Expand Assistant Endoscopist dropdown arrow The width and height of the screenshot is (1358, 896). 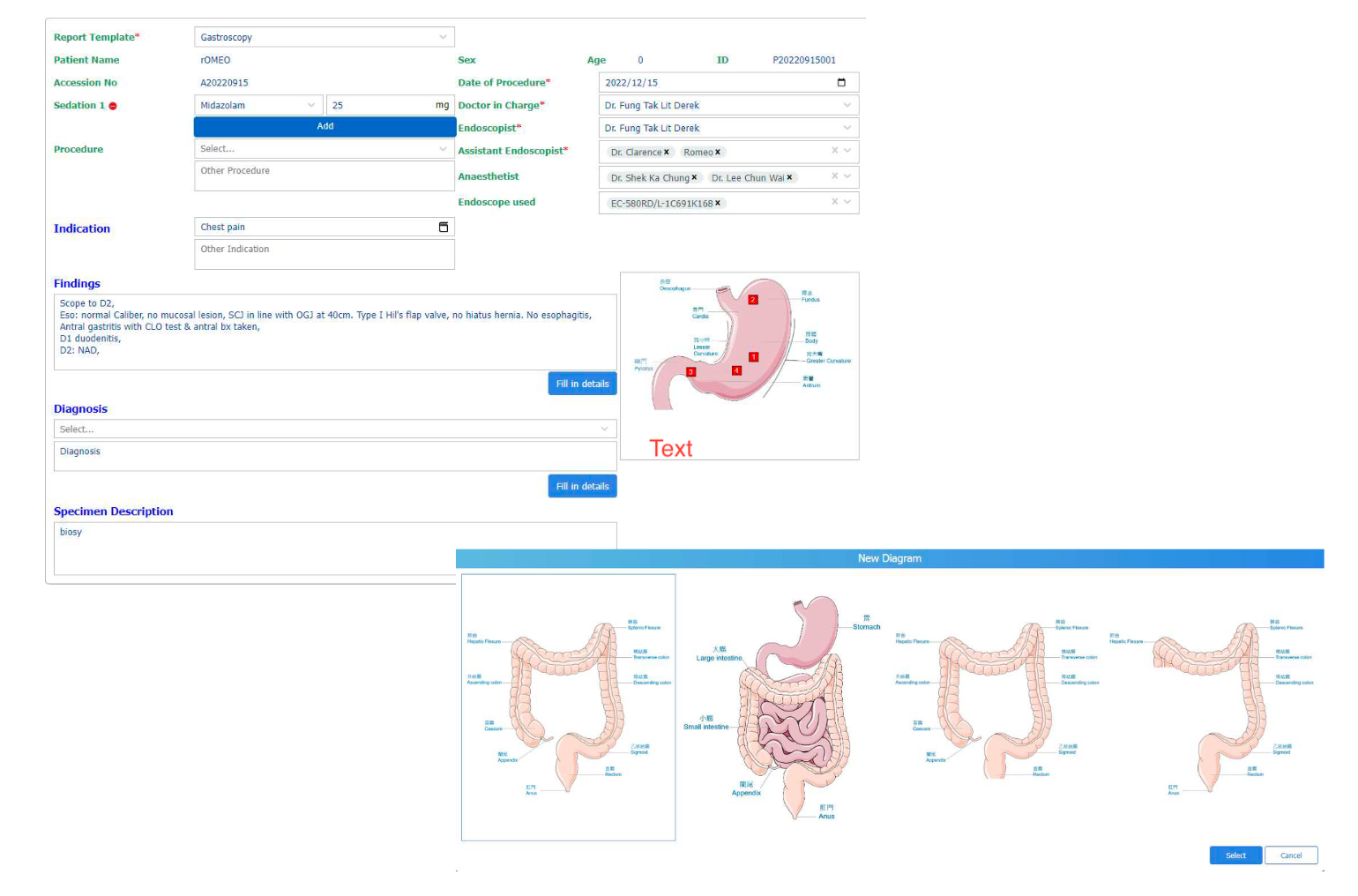(848, 151)
